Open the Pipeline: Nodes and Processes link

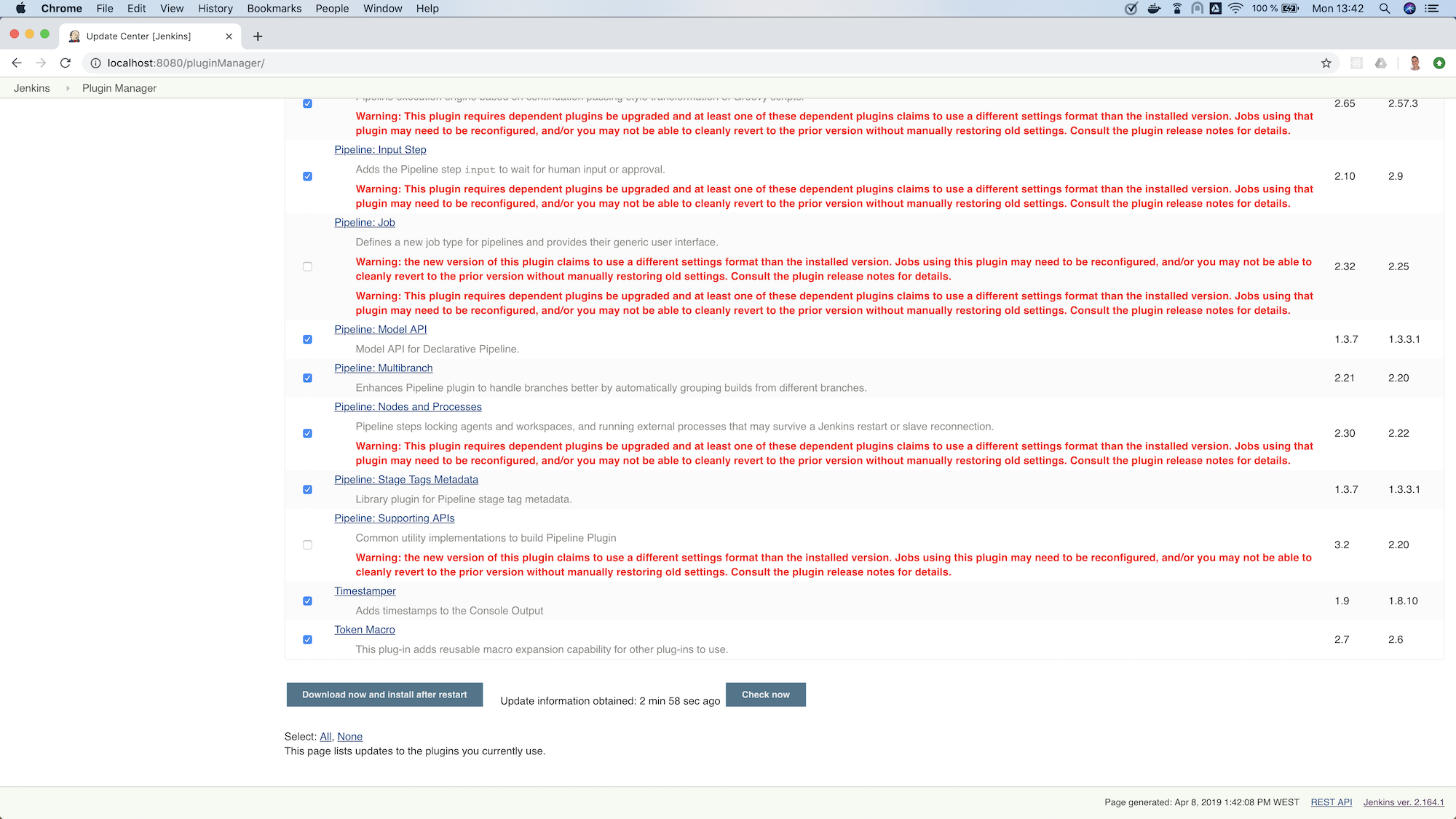pos(407,406)
